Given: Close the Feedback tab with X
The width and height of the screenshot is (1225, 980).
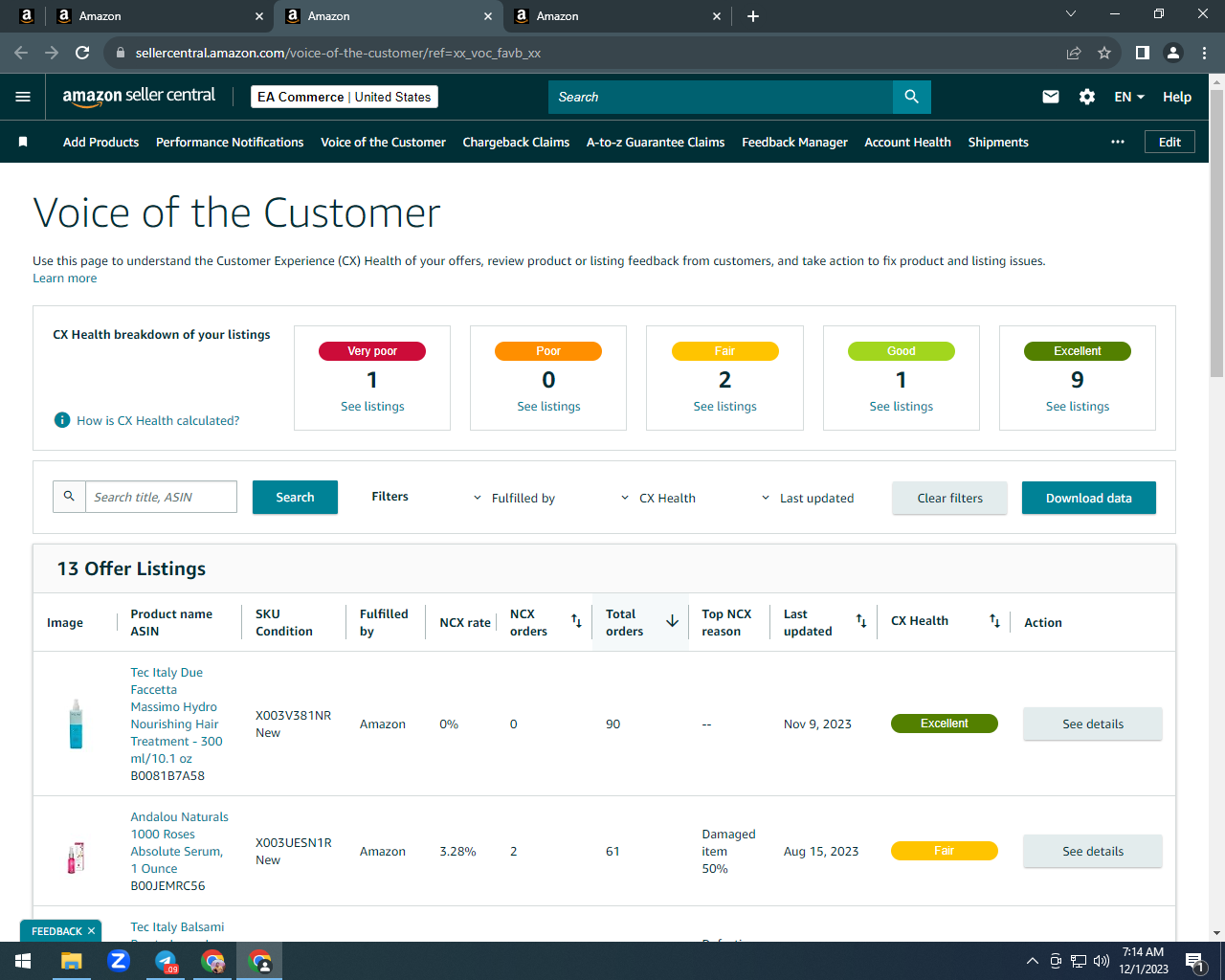Looking at the screenshot, I should pos(91,931).
